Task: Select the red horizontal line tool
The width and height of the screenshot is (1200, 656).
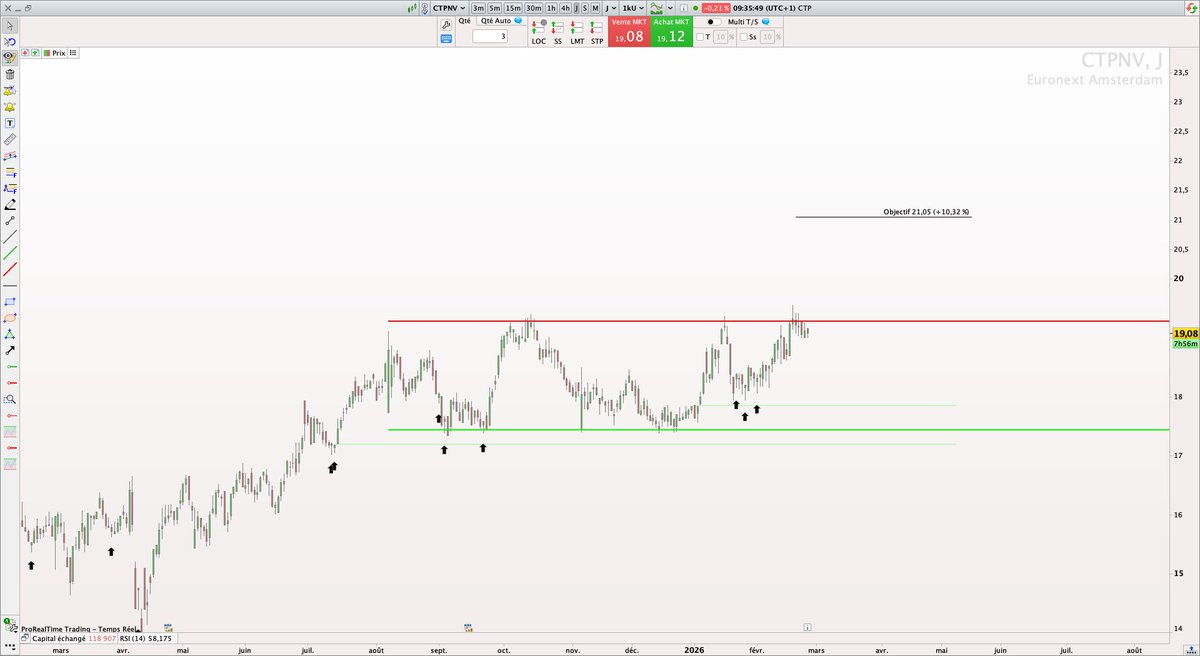Action: click(10, 382)
